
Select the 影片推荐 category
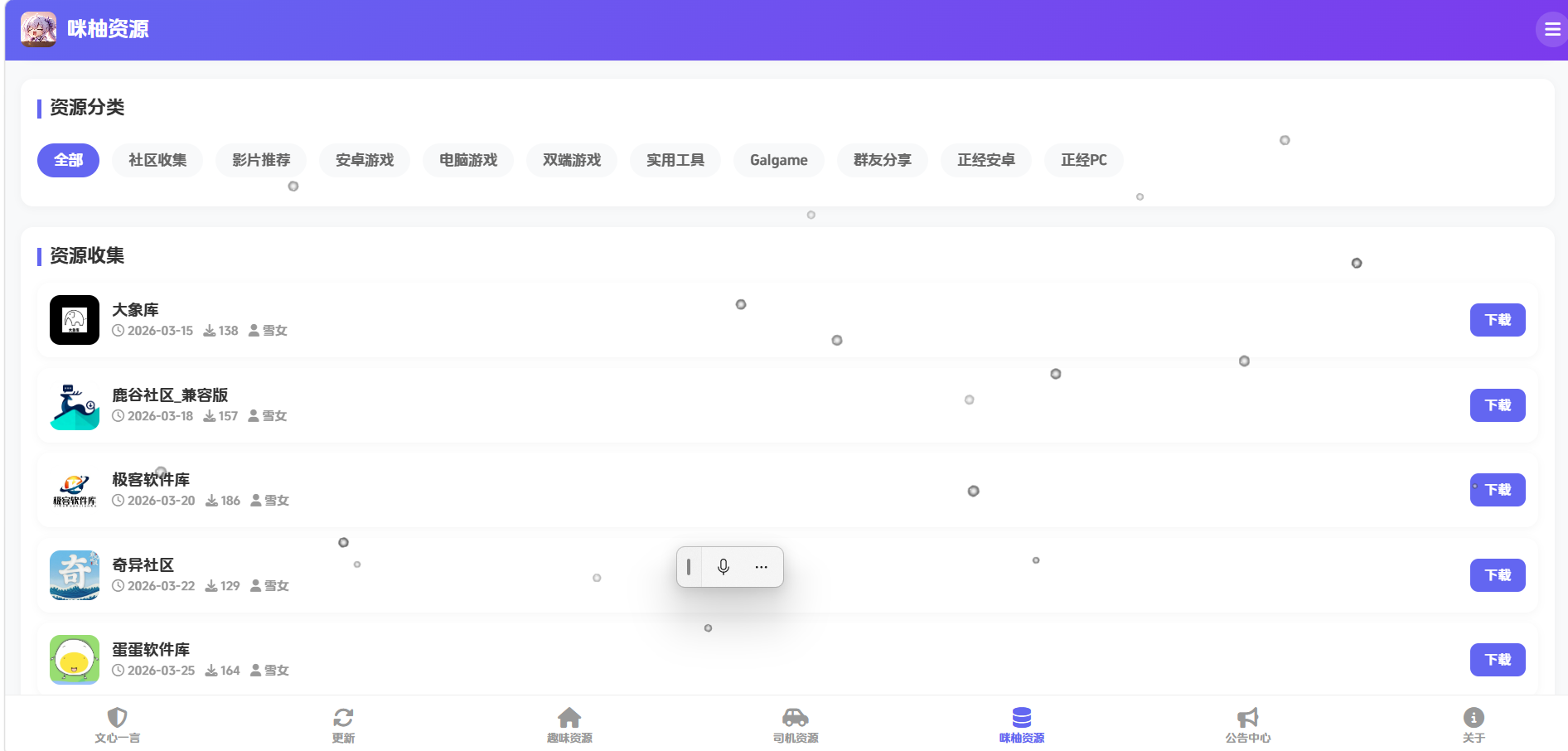261,160
